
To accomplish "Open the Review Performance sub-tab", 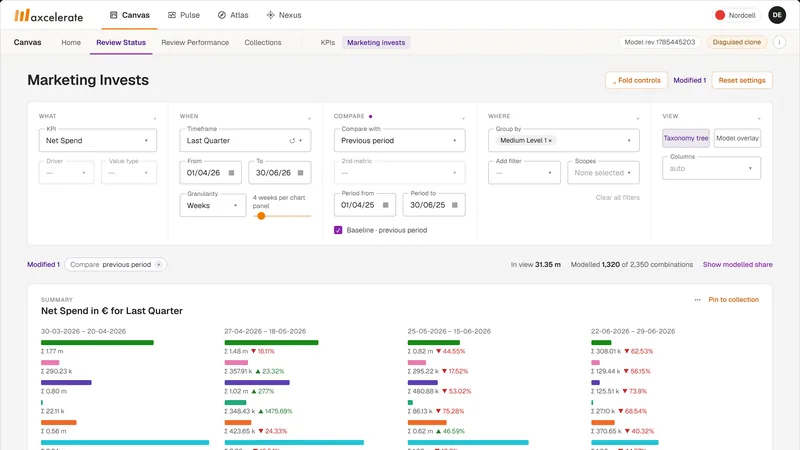I will [x=195, y=42].
